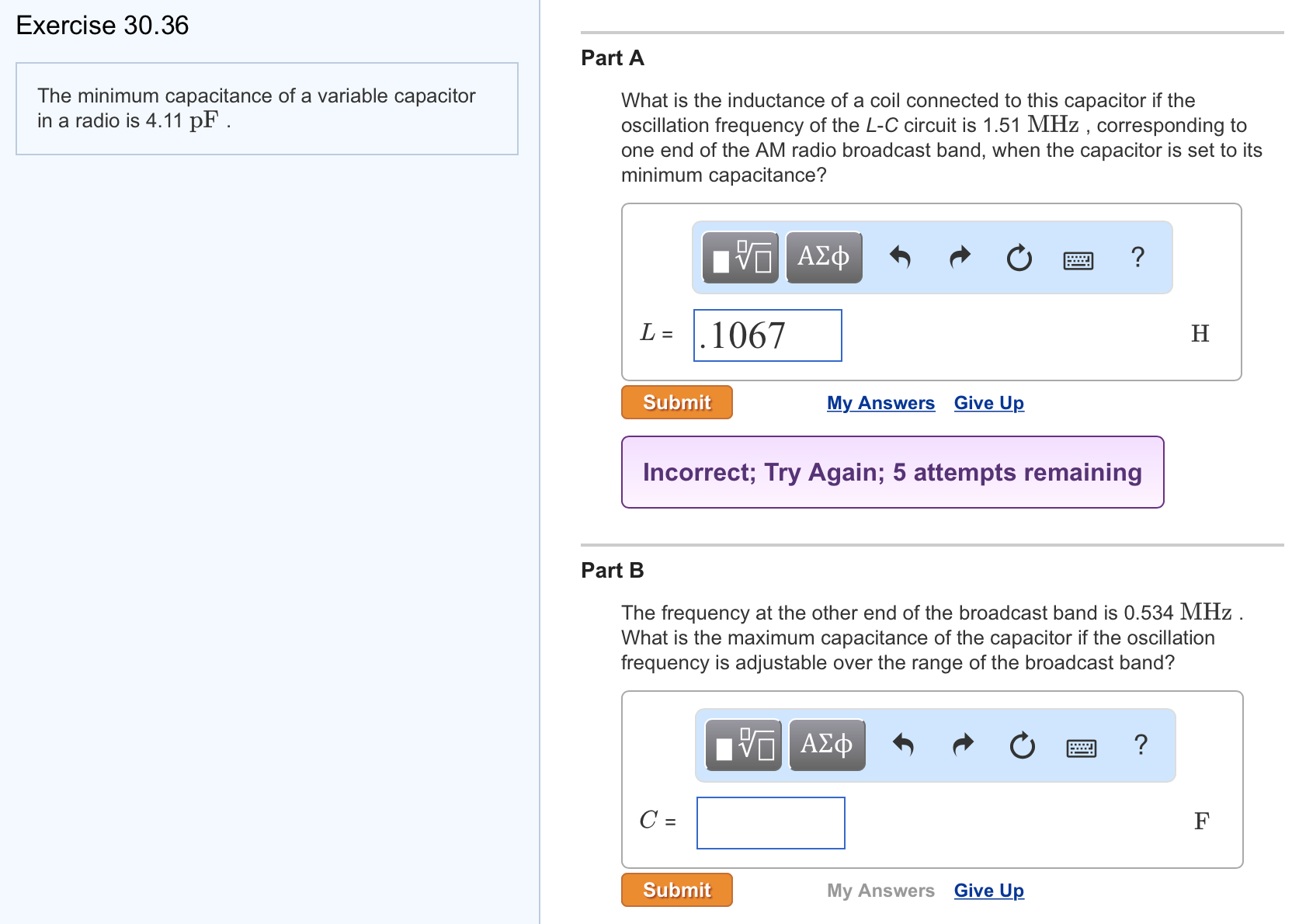The height and width of the screenshot is (924, 1292).
Task: Open Part A Greek symbols palette
Action: point(824,257)
